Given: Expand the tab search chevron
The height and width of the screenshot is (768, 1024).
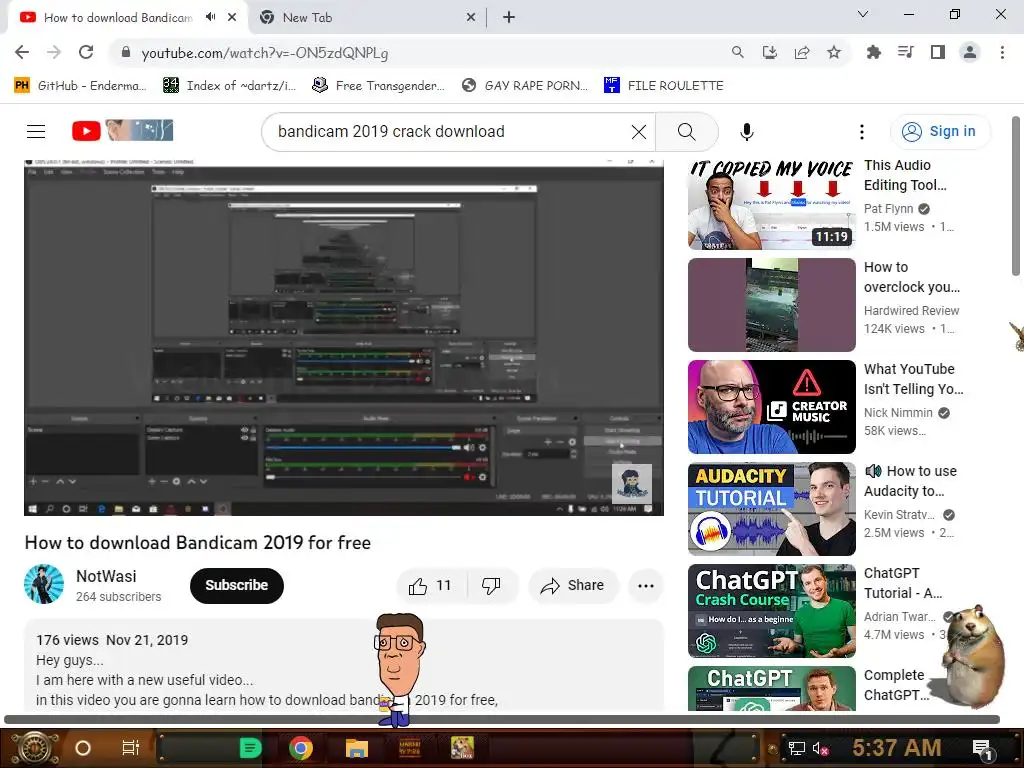Looking at the screenshot, I should click(x=862, y=14).
